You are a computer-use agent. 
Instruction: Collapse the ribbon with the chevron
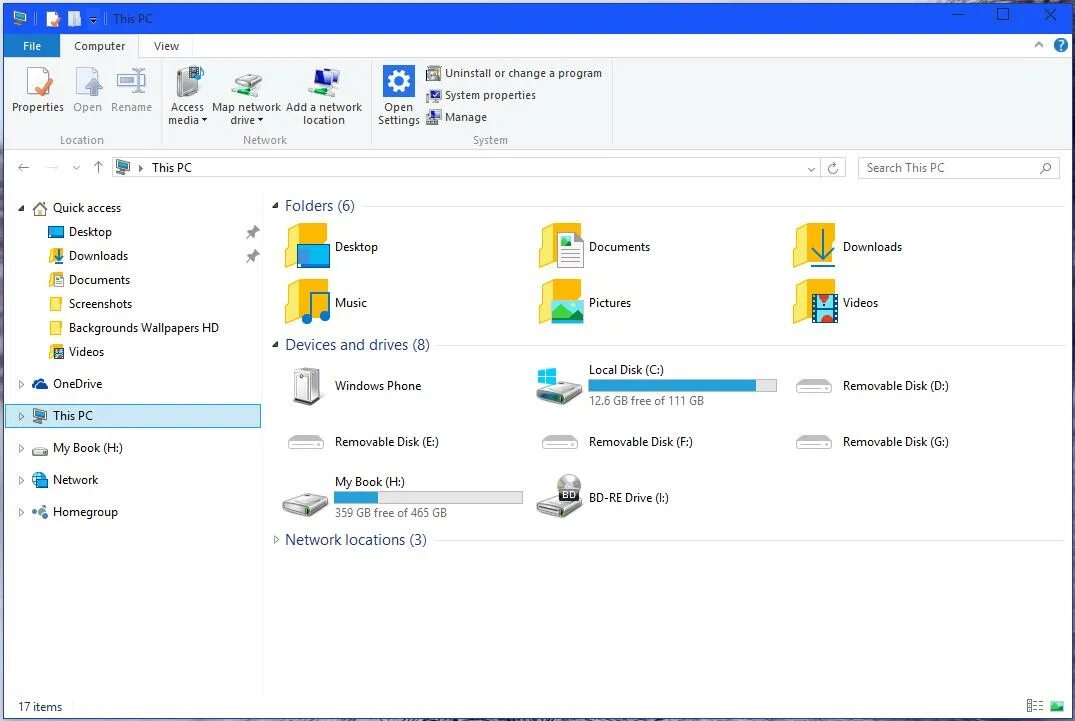coord(1039,45)
